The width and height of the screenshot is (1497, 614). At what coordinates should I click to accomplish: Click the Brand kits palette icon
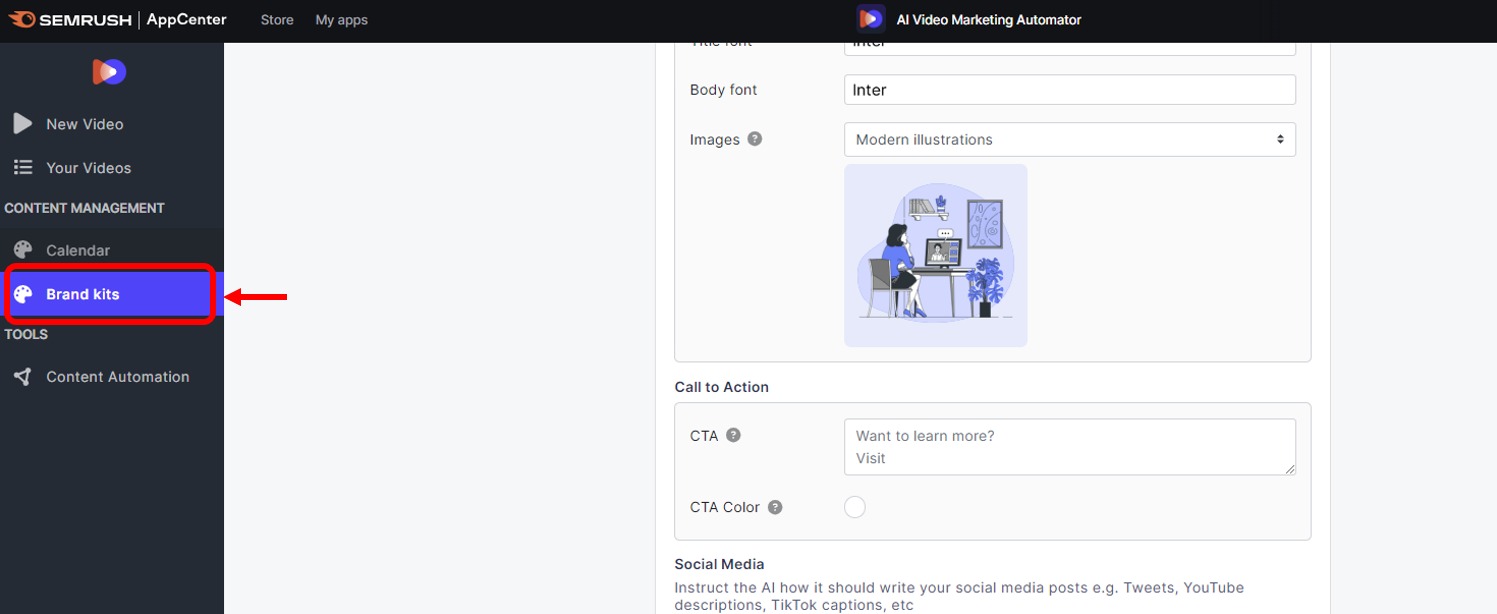tap(23, 294)
